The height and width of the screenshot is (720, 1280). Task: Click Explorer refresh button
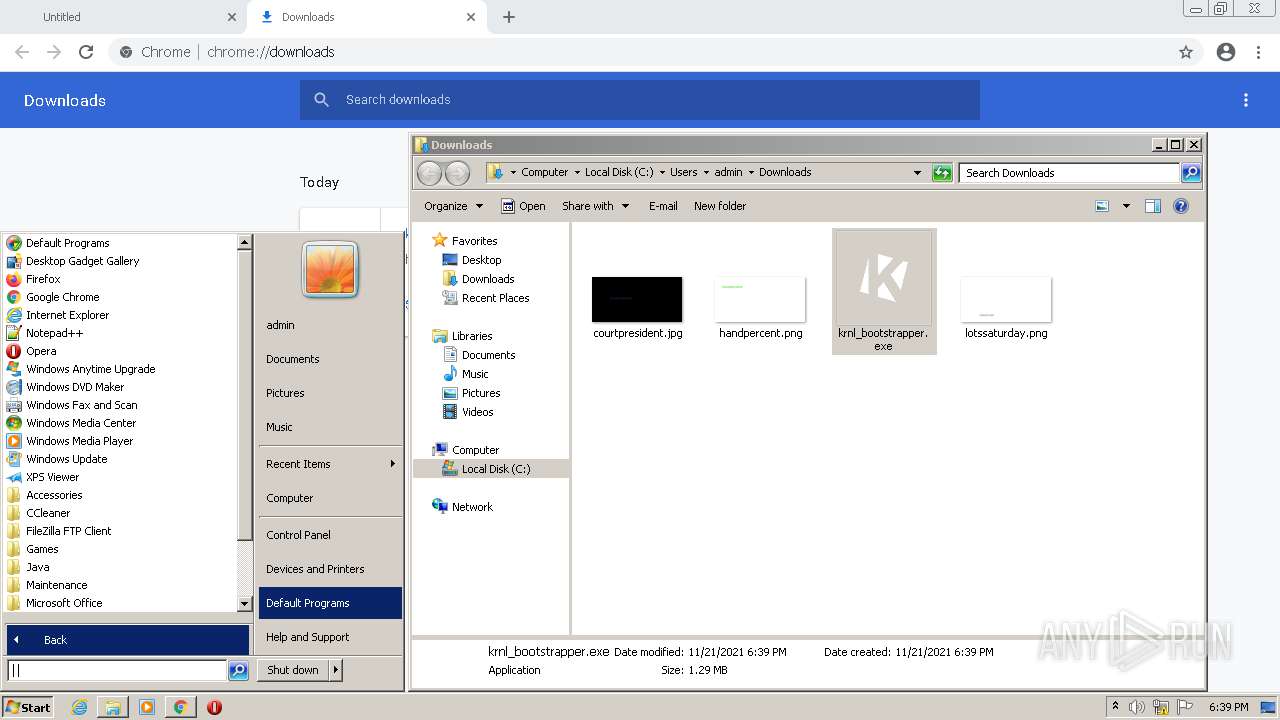[942, 173]
